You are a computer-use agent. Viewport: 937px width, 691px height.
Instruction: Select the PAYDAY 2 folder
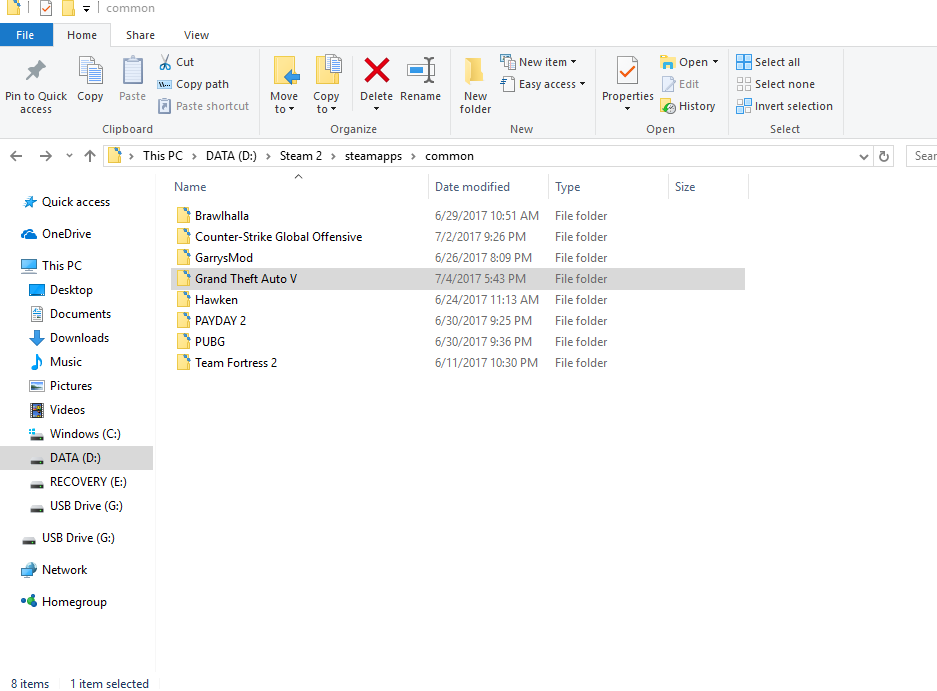[x=458, y=321]
